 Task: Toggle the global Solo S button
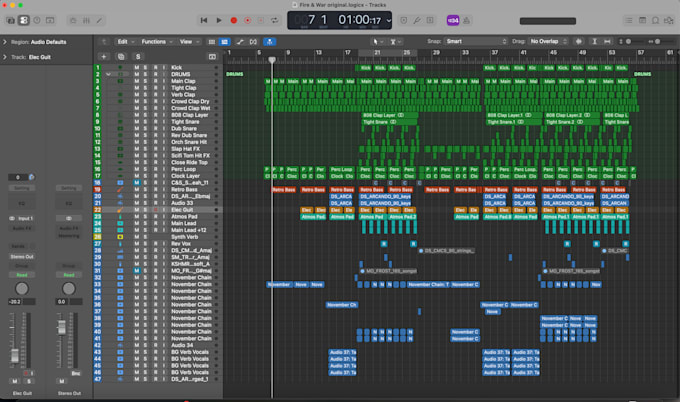tap(138, 57)
